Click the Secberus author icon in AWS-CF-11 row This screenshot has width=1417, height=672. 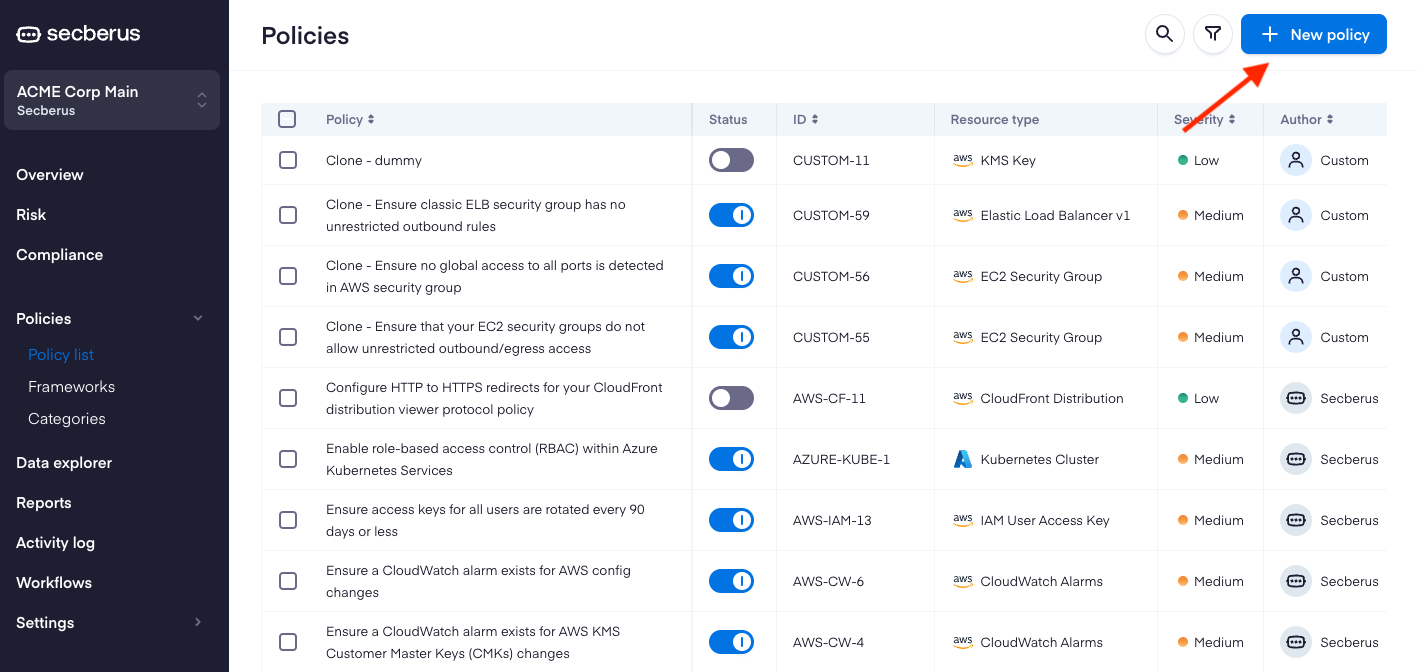pos(1296,398)
